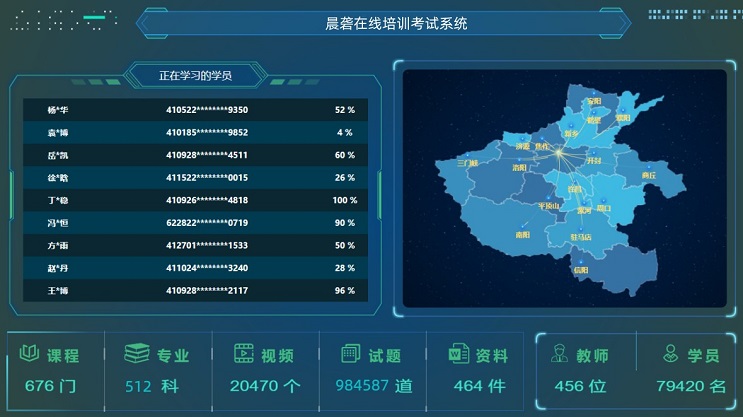Click the 512 科 majors count
This screenshot has width=743, height=417.
click(x=152, y=386)
